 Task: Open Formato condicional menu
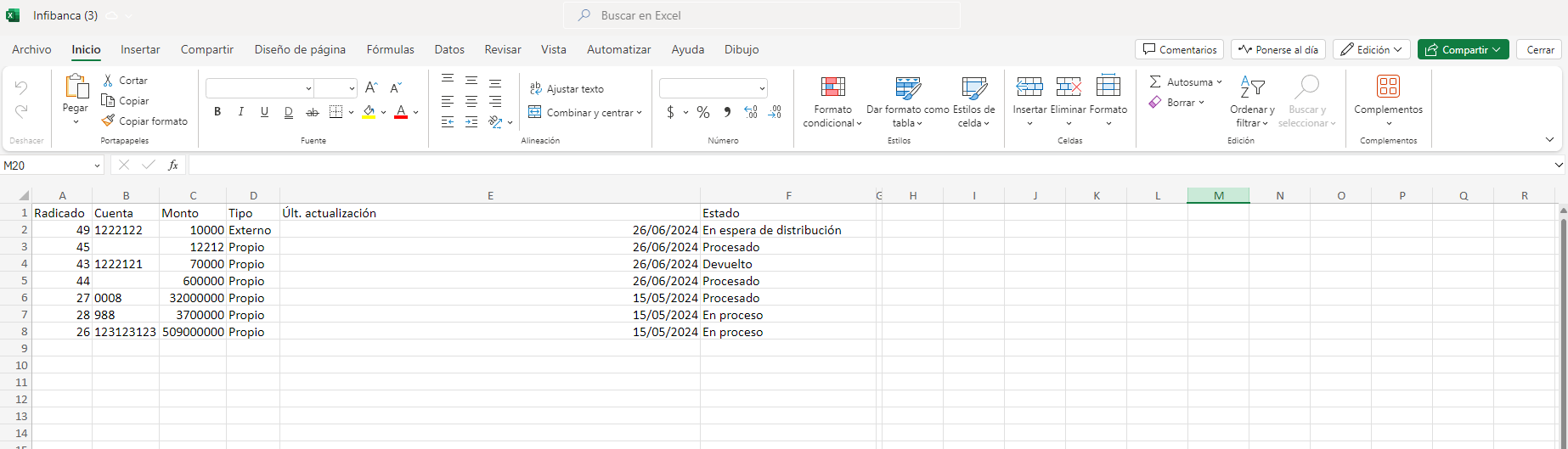pos(832,101)
